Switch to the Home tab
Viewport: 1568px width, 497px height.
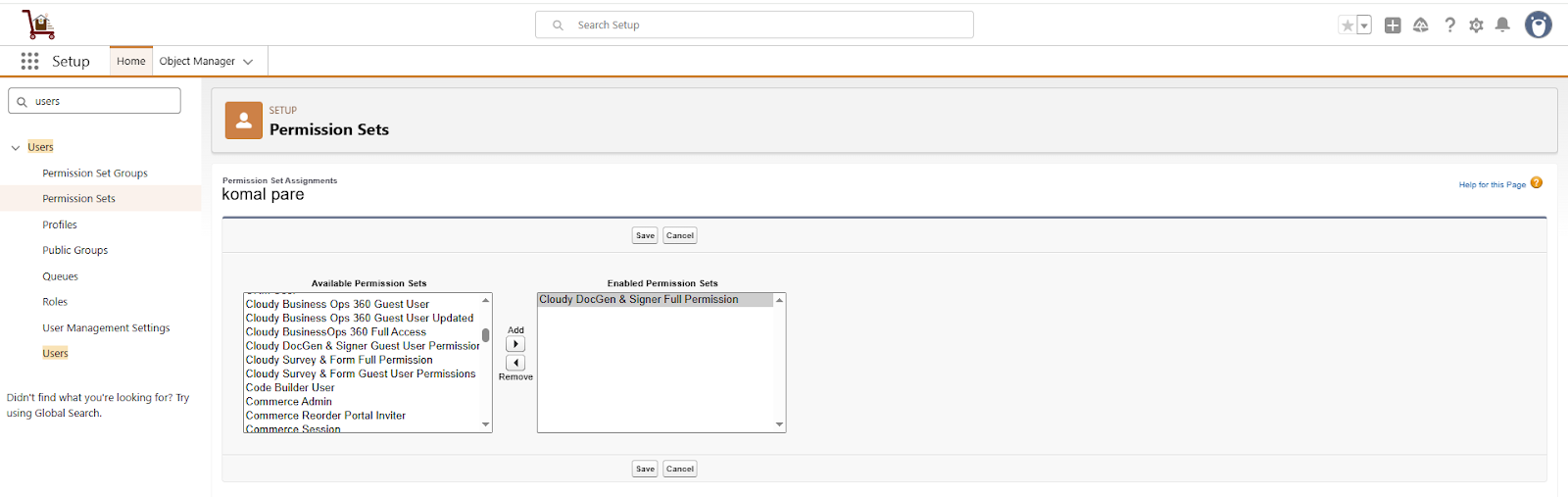click(x=130, y=61)
